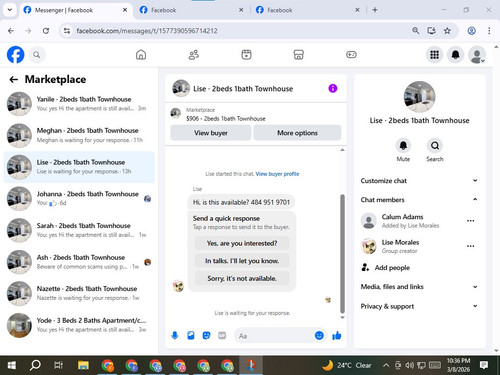The height and width of the screenshot is (375, 500).
Task: Click the chat messages vertical scrollbar
Action: click(342, 253)
